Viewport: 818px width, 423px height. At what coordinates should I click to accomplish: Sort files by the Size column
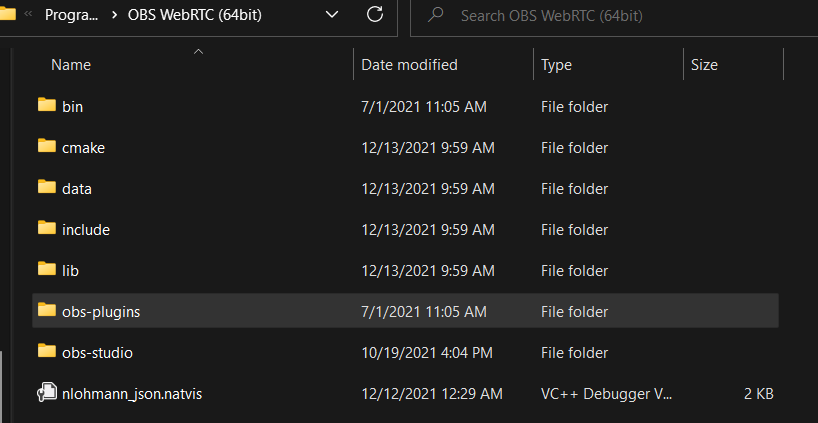(x=704, y=65)
